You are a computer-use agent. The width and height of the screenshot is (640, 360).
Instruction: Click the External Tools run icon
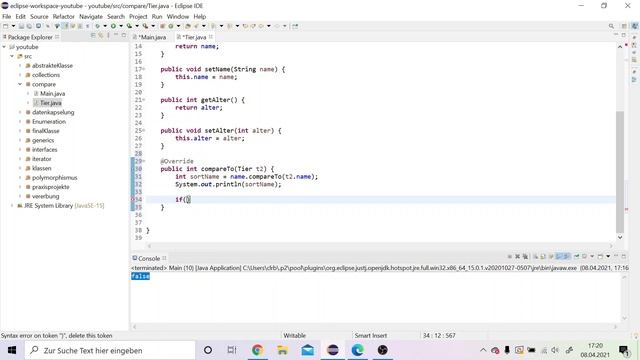click(145, 26)
